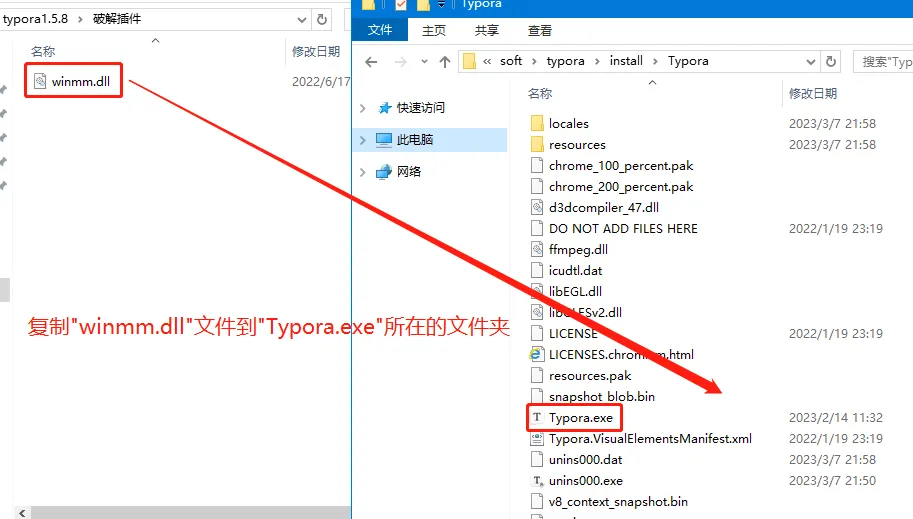
Task: Select winmm.dll file icon in left window
Action: tap(40, 81)
